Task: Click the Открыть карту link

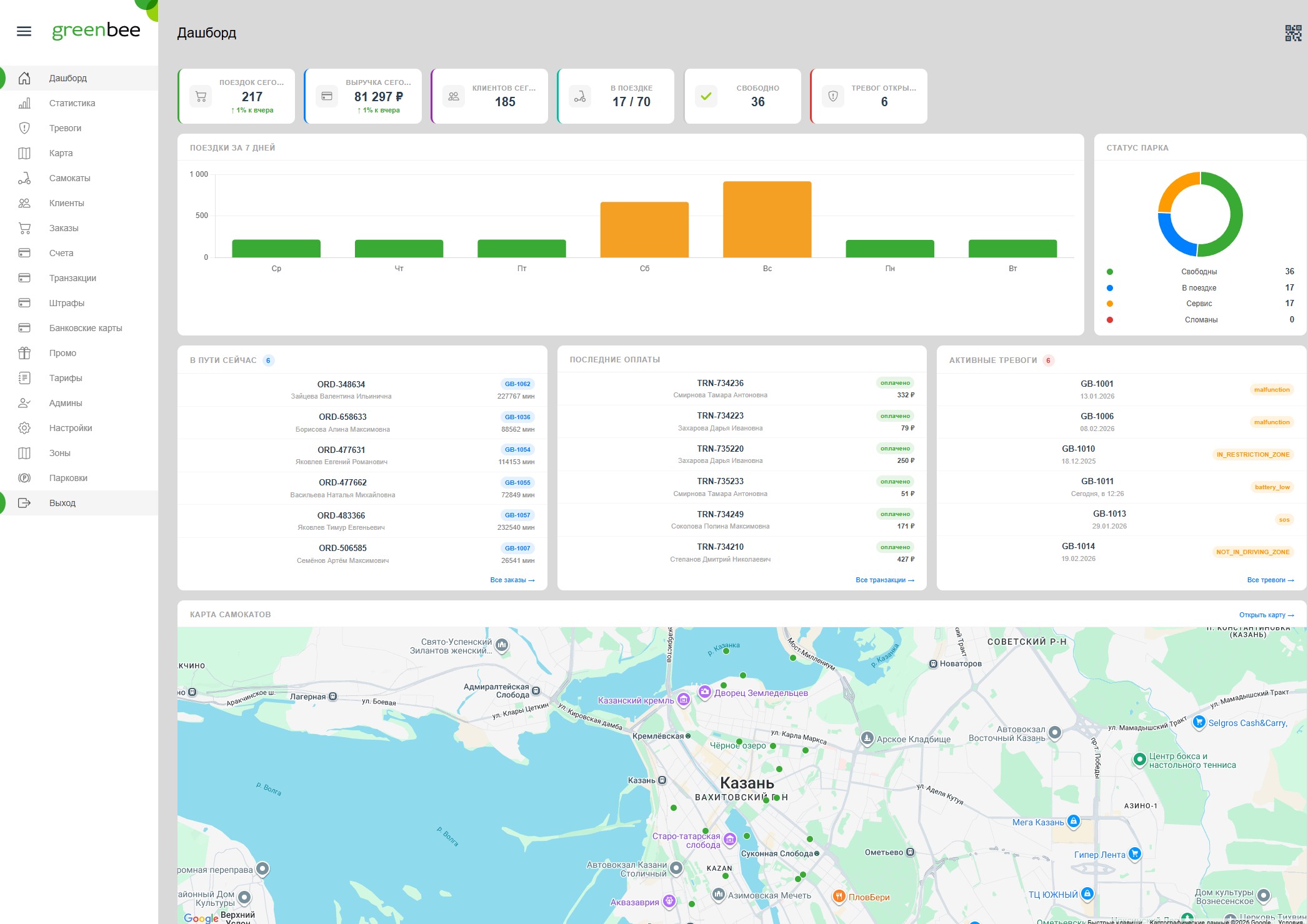Action: (x=1266, y=615)
